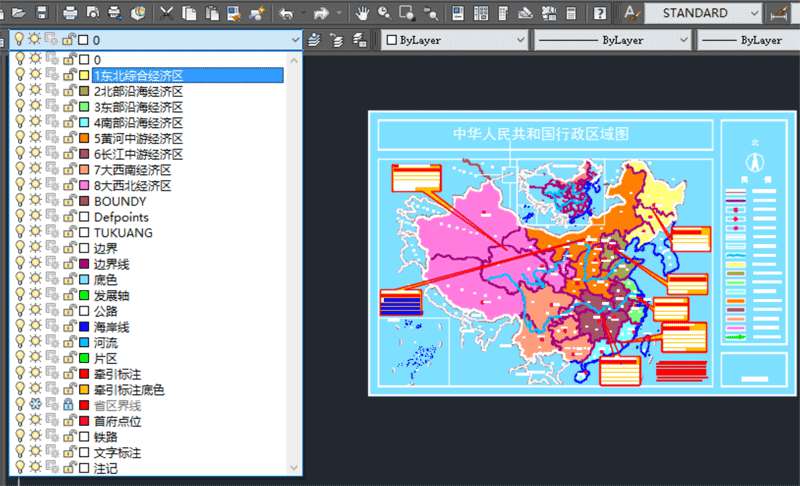Click the Undo arrow icon
Viewport: 800px width, 486px height.
[x=287, y=13]
